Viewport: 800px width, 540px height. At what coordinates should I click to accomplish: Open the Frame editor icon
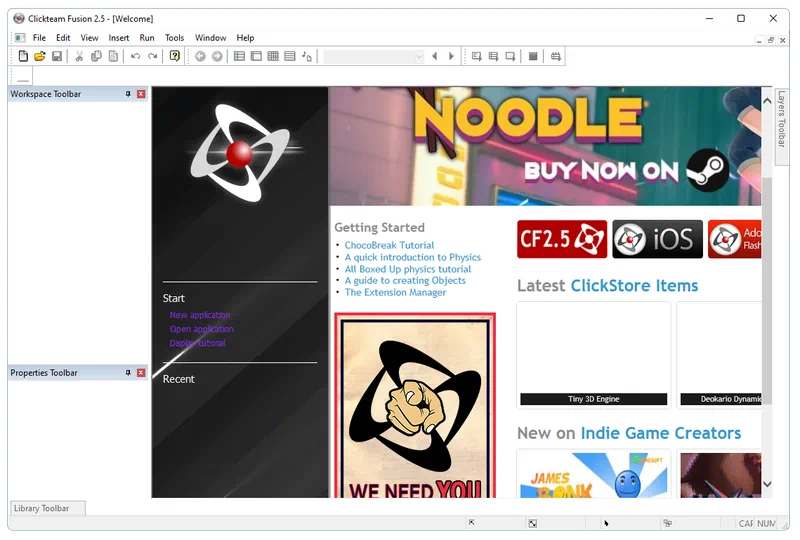[256, 56]
